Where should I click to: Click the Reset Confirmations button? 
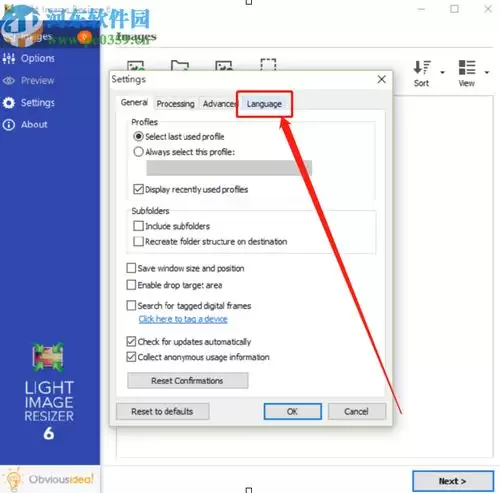tap(188, 381)
